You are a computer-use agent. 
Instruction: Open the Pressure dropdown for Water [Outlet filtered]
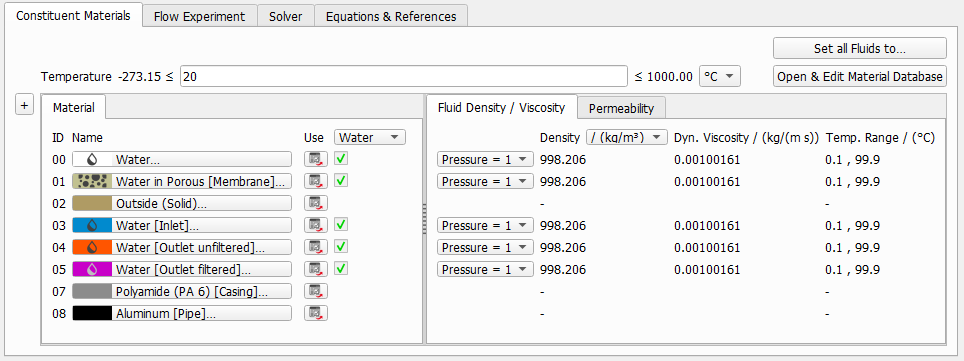coord(484,269)
